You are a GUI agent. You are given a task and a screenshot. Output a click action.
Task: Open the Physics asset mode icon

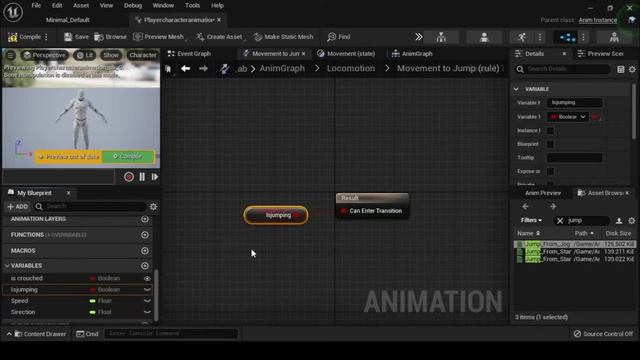coord(614,37)
